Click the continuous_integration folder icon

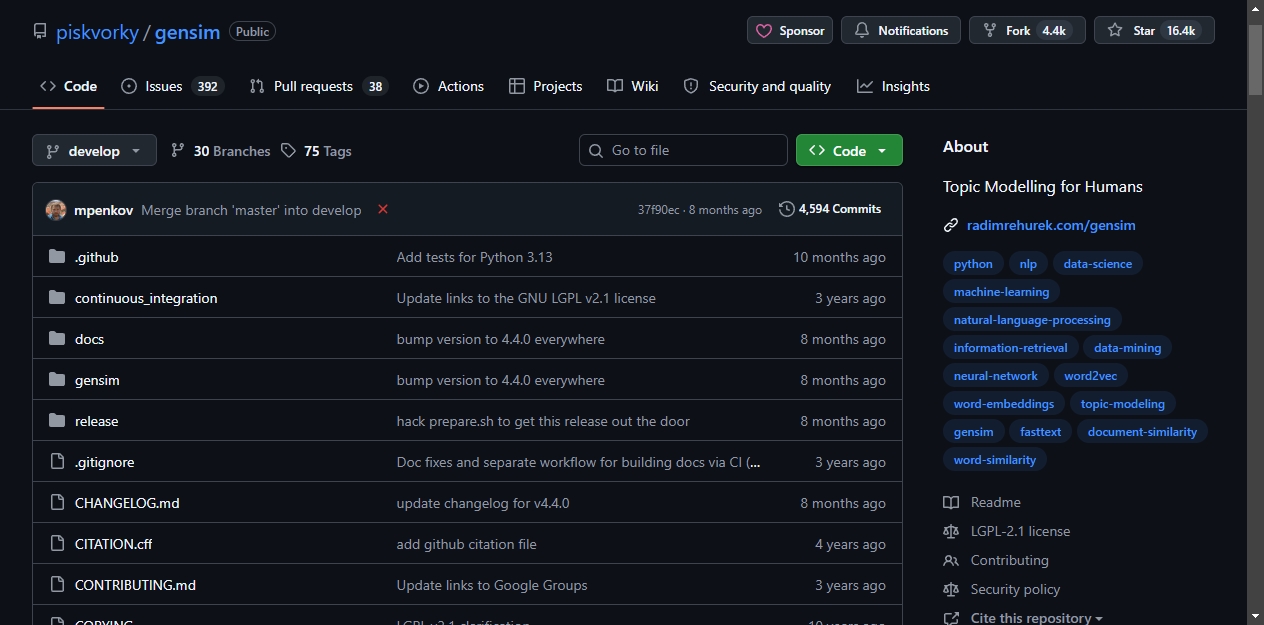(57, 298)
